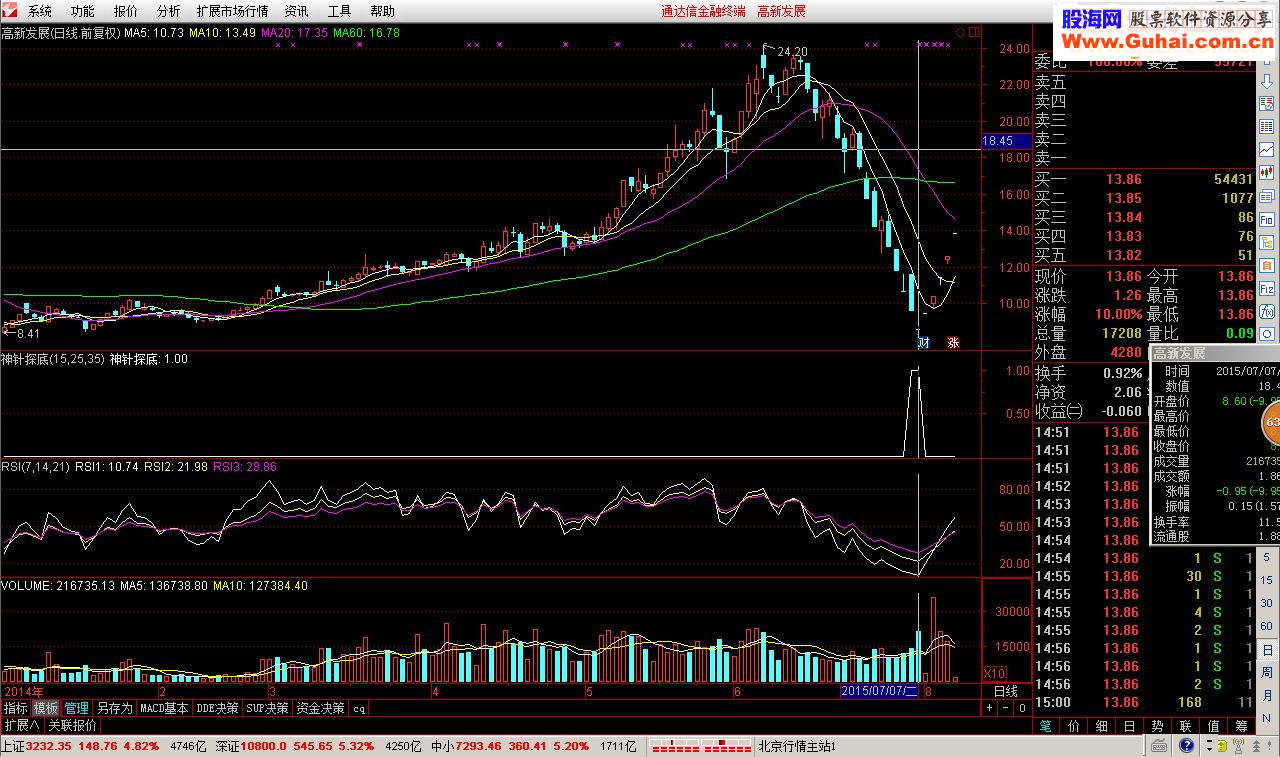Select the DDE决策 template
1280x757 pixels.
pyautogui.click(x=217, y=708)
